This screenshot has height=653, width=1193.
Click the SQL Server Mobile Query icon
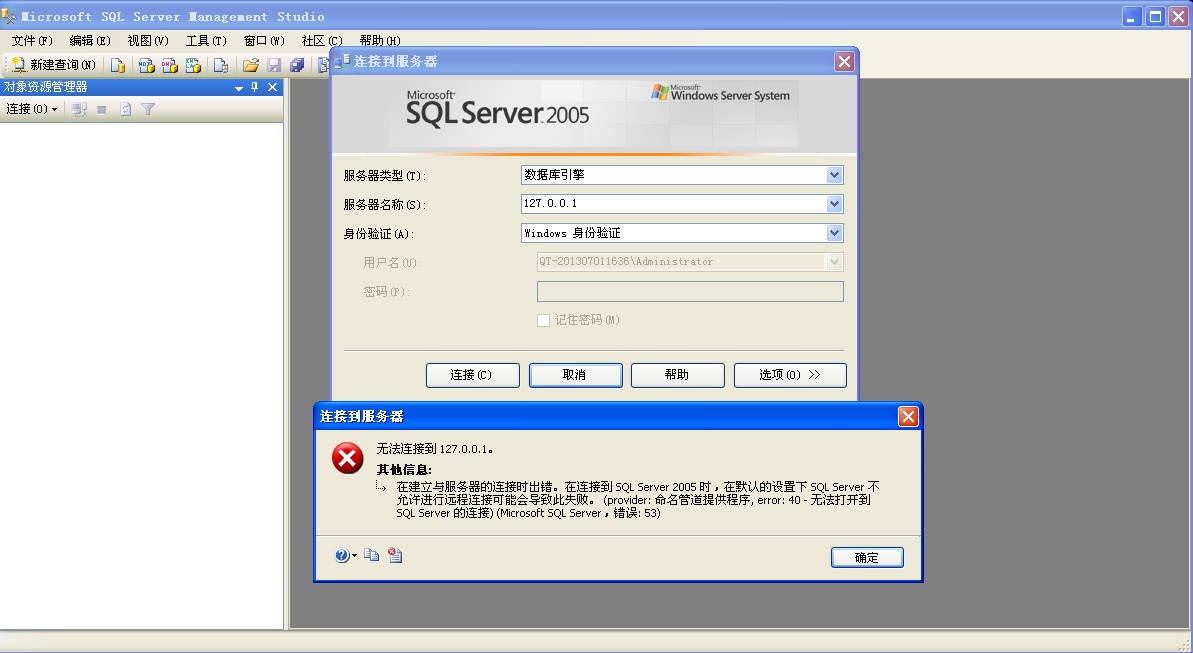click(221, 65)
